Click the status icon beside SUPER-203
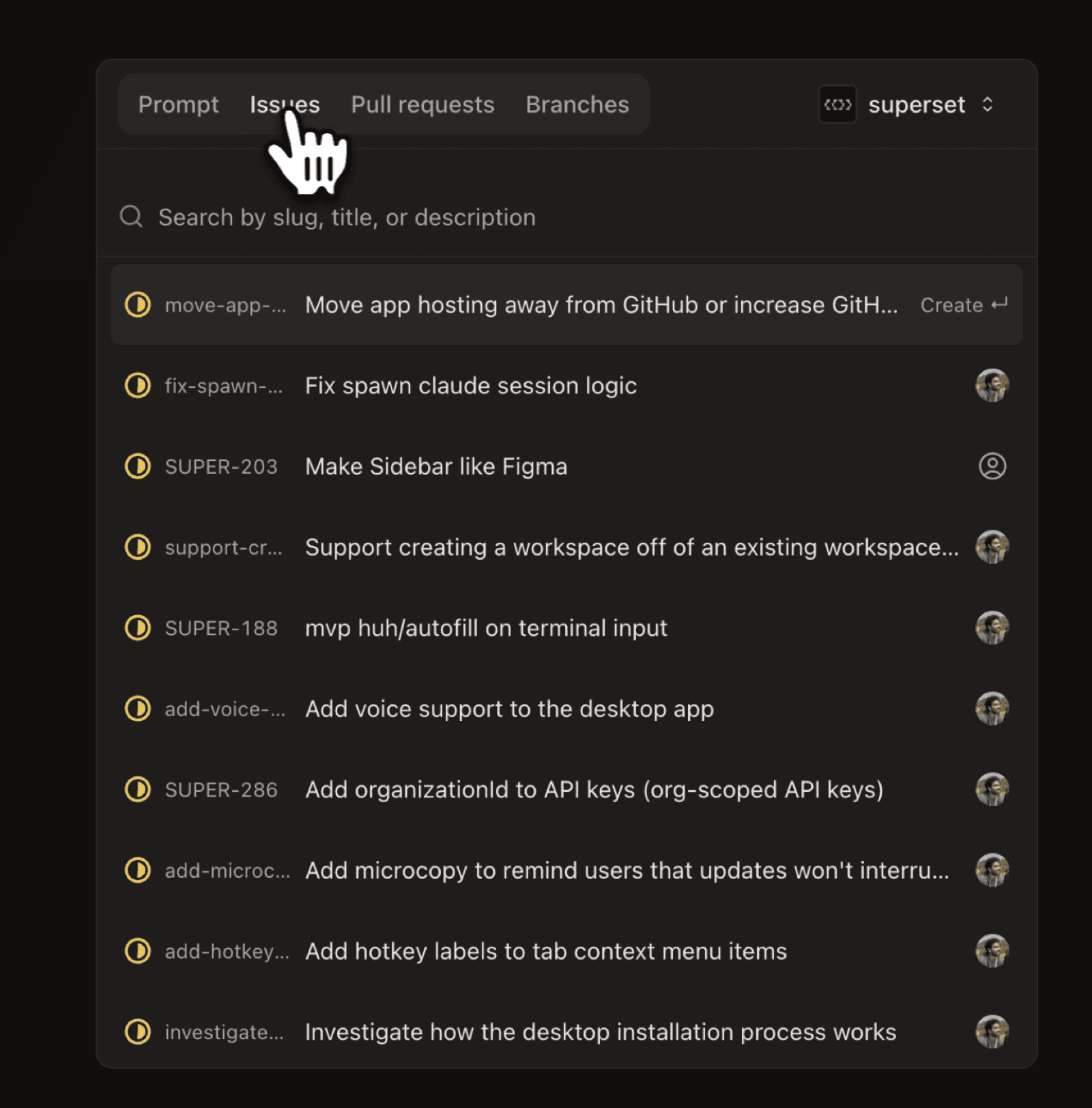Viewport: 1092px width, 1108px height. pos(137,466)
